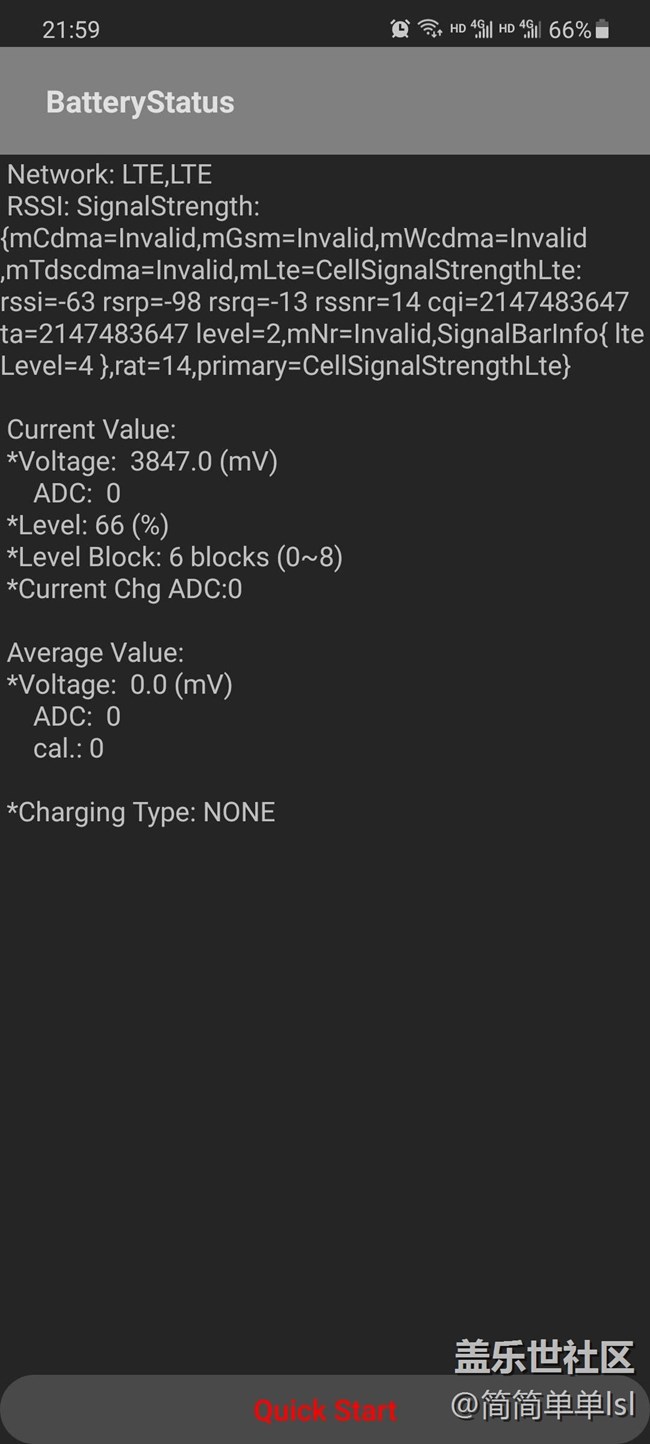Tap the 66% battery percentage indicator
Screen dimensions: 650x1444
(x=569, y=30)
